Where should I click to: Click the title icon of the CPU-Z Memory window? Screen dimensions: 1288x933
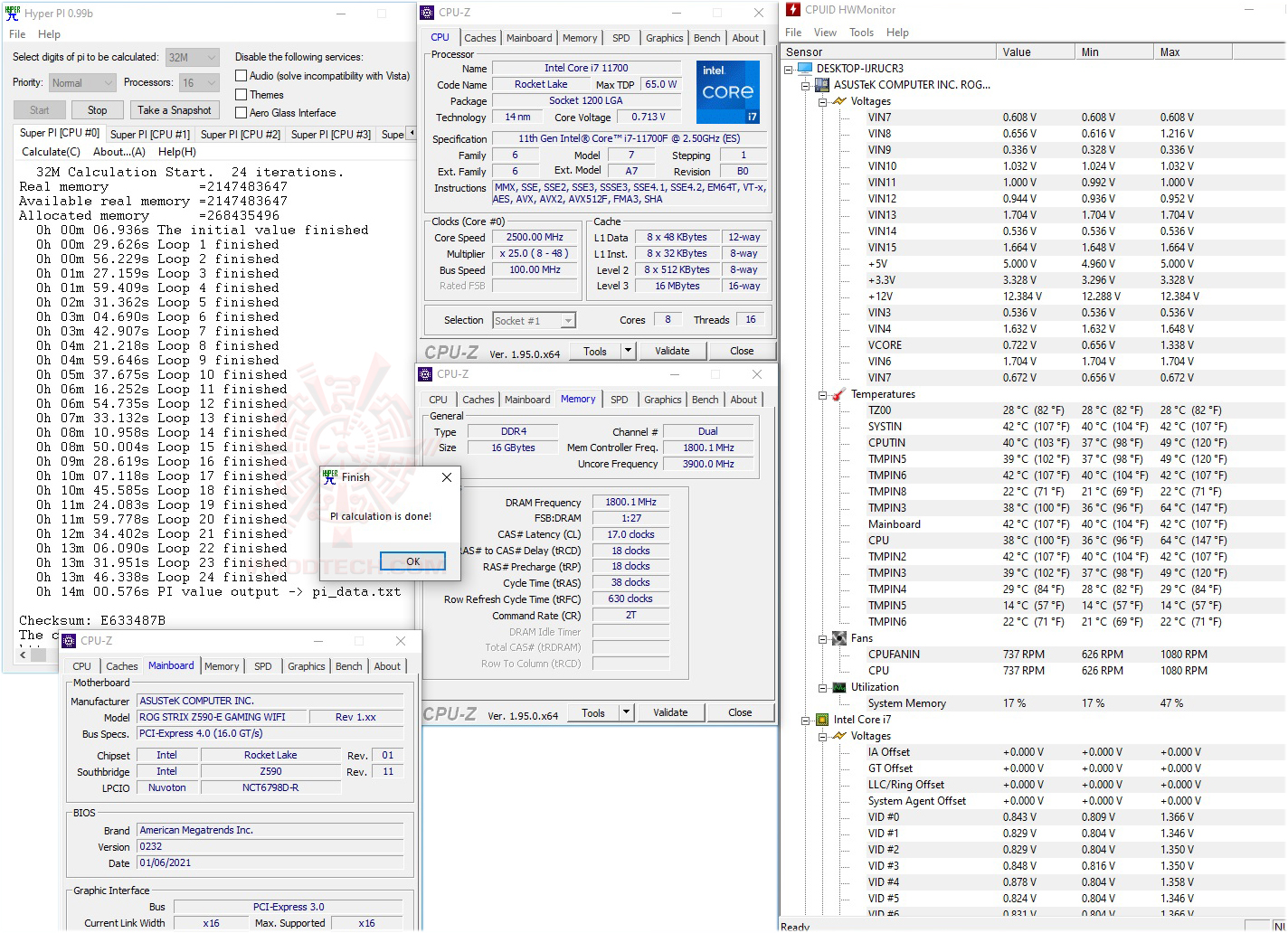[x=426, y=374]
